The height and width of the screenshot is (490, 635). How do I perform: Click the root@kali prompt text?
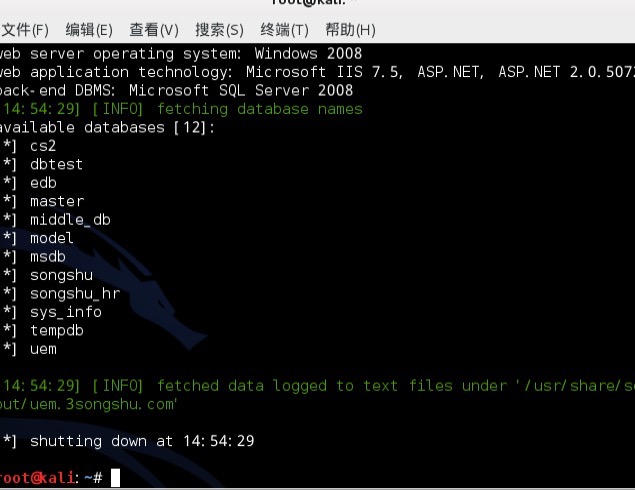pyautogui.click(x=37, y=478)
